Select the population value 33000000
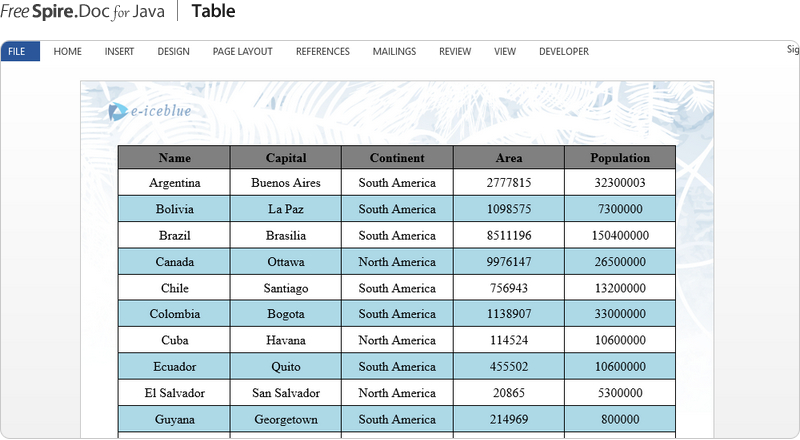800x440 pixels. tap(620, 314)
